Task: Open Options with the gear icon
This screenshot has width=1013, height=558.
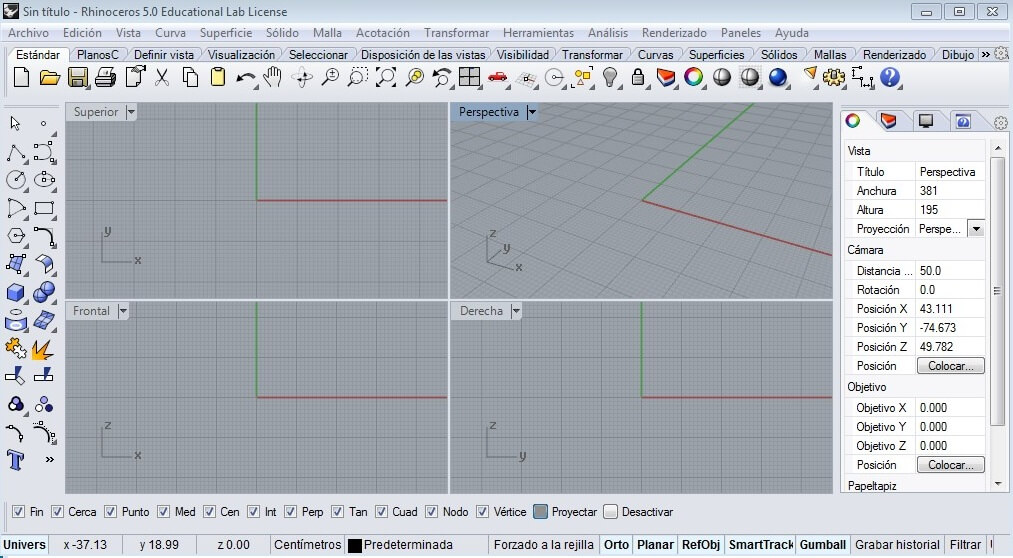Action: tap(833, 78)
